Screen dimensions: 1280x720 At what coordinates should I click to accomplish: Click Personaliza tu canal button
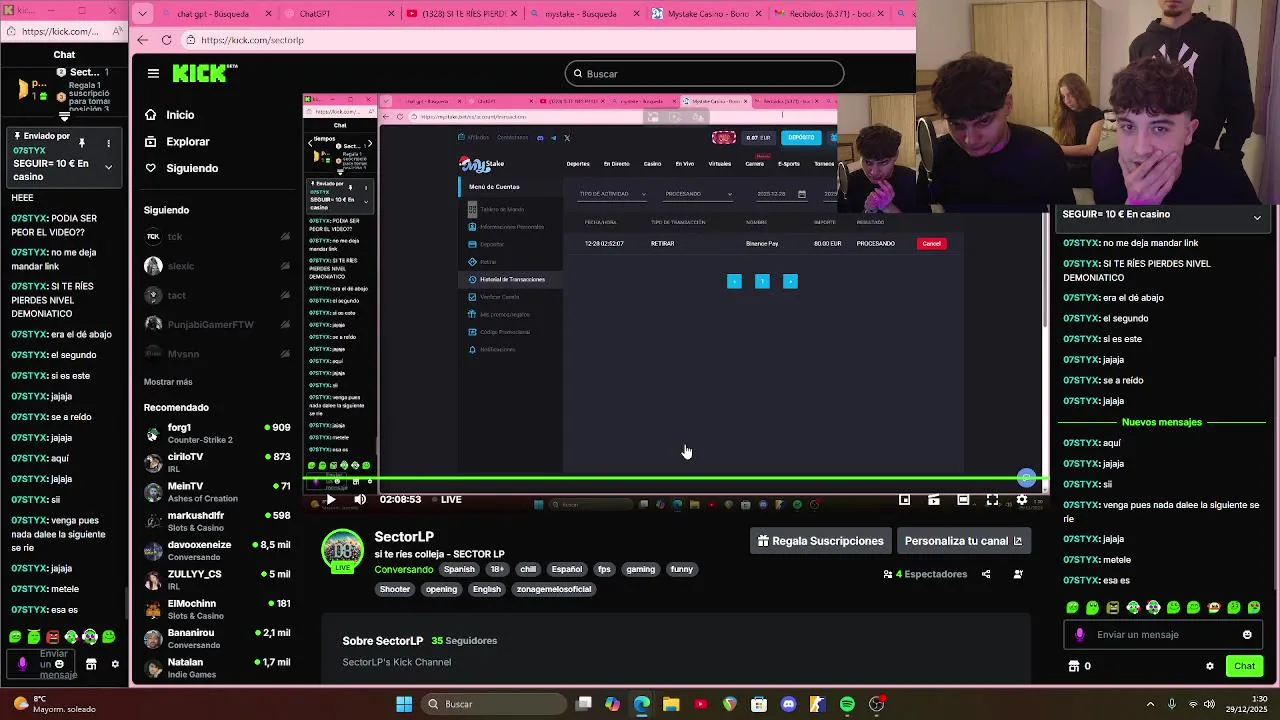click(964, 541)
